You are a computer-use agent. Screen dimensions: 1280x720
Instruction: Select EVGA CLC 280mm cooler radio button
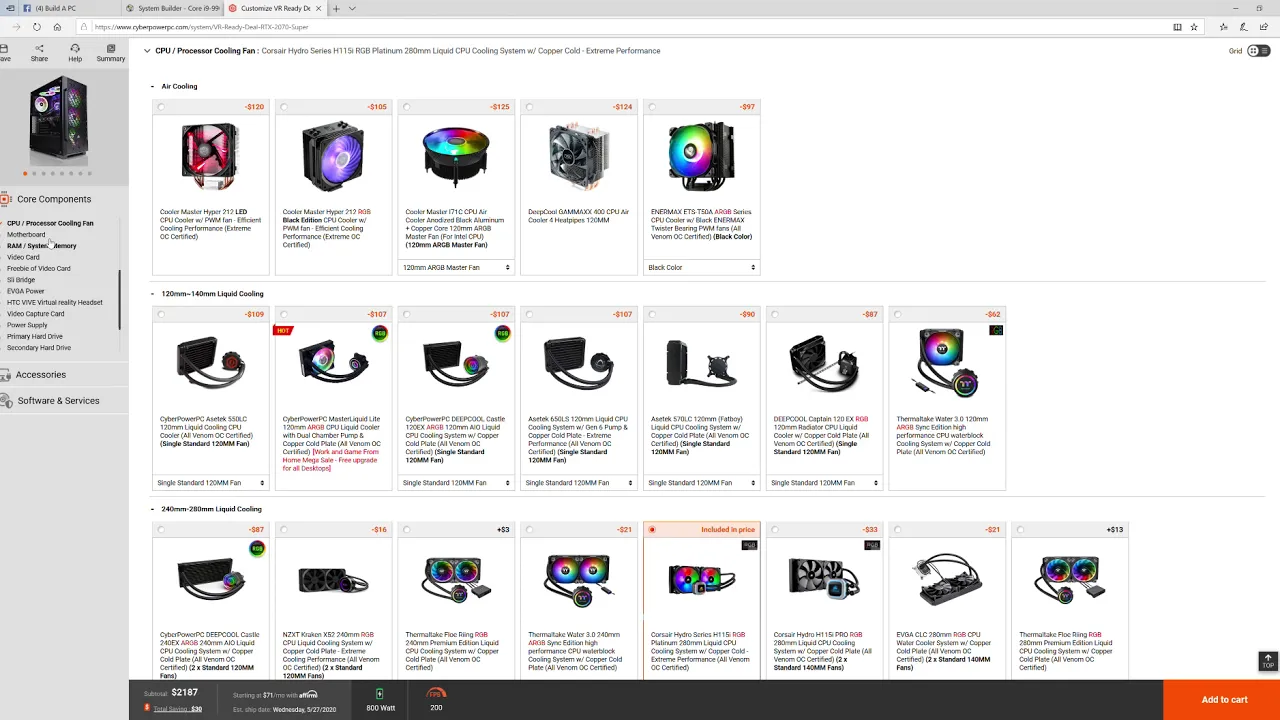tap(898, 530)
